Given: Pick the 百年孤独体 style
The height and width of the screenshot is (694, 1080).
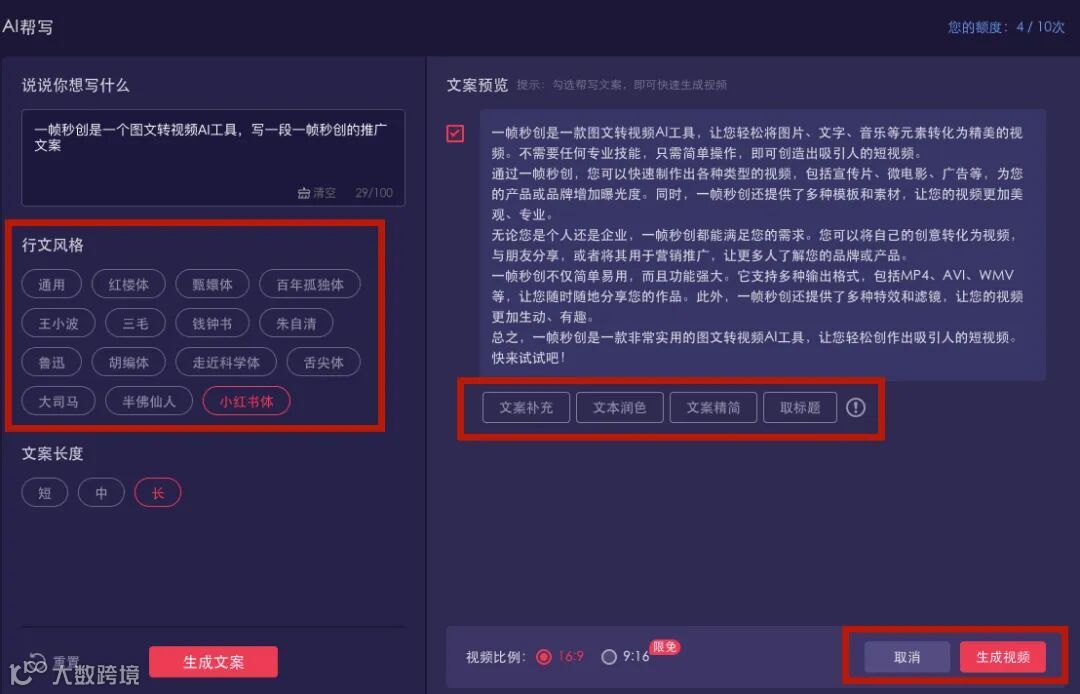Looking at the screenshot, I should click(x=310, y=284).
